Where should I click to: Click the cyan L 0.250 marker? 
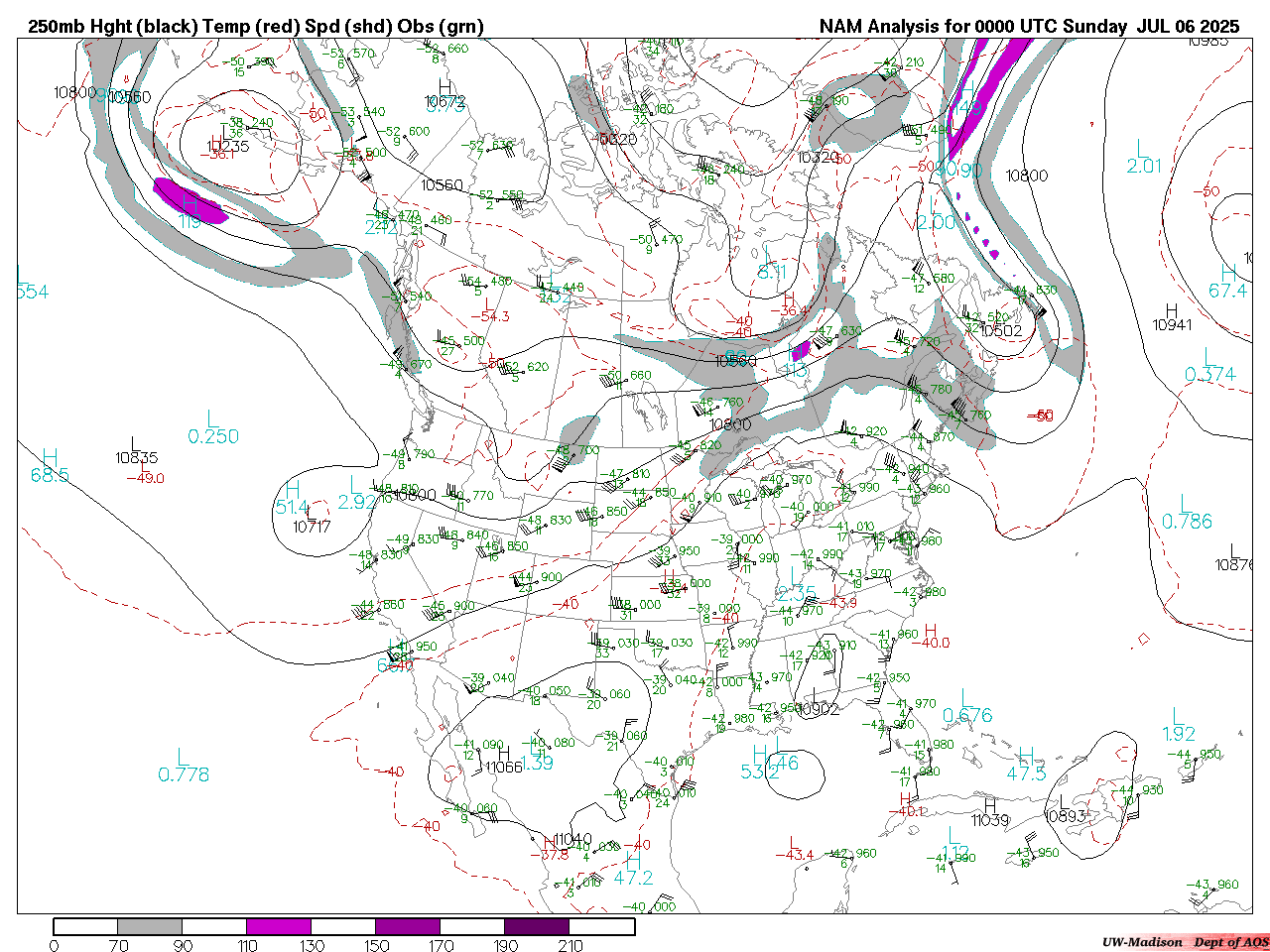pyautogui.click(x=213, y=428)
